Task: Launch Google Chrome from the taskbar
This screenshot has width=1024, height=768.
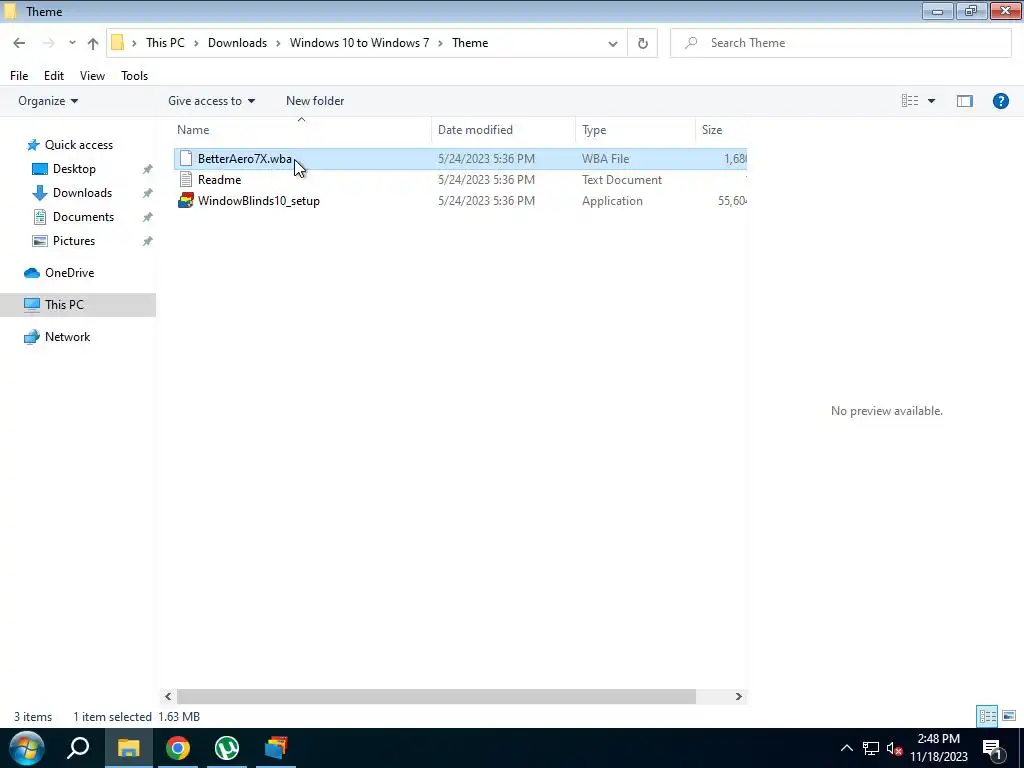Action: (178, 748)
